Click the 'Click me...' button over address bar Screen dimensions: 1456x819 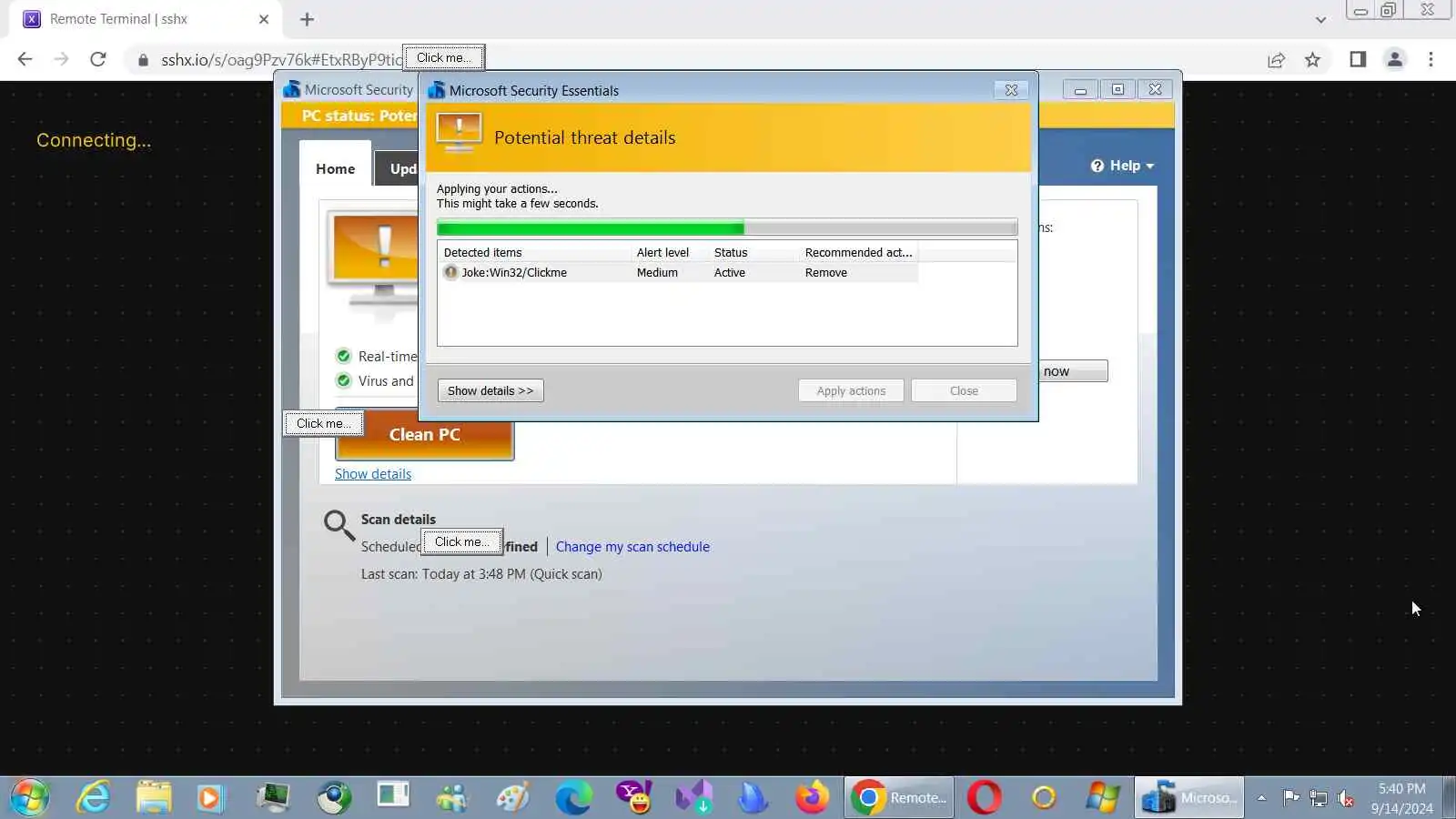[x=444, y=57]
